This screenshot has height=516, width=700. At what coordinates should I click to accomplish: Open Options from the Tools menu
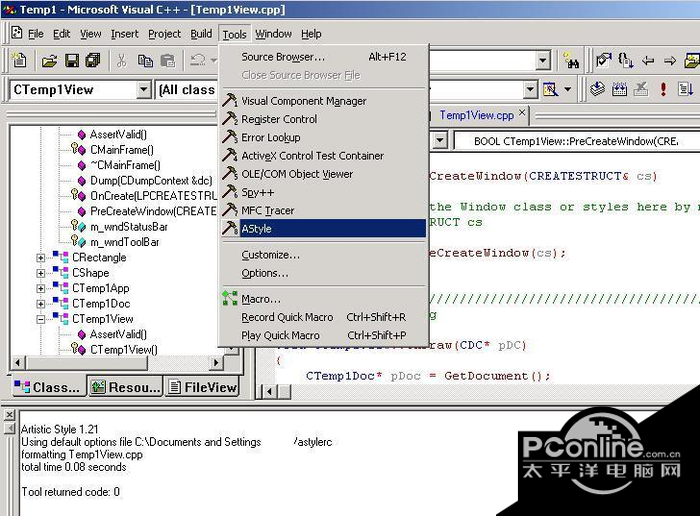(x=324, y=273)
